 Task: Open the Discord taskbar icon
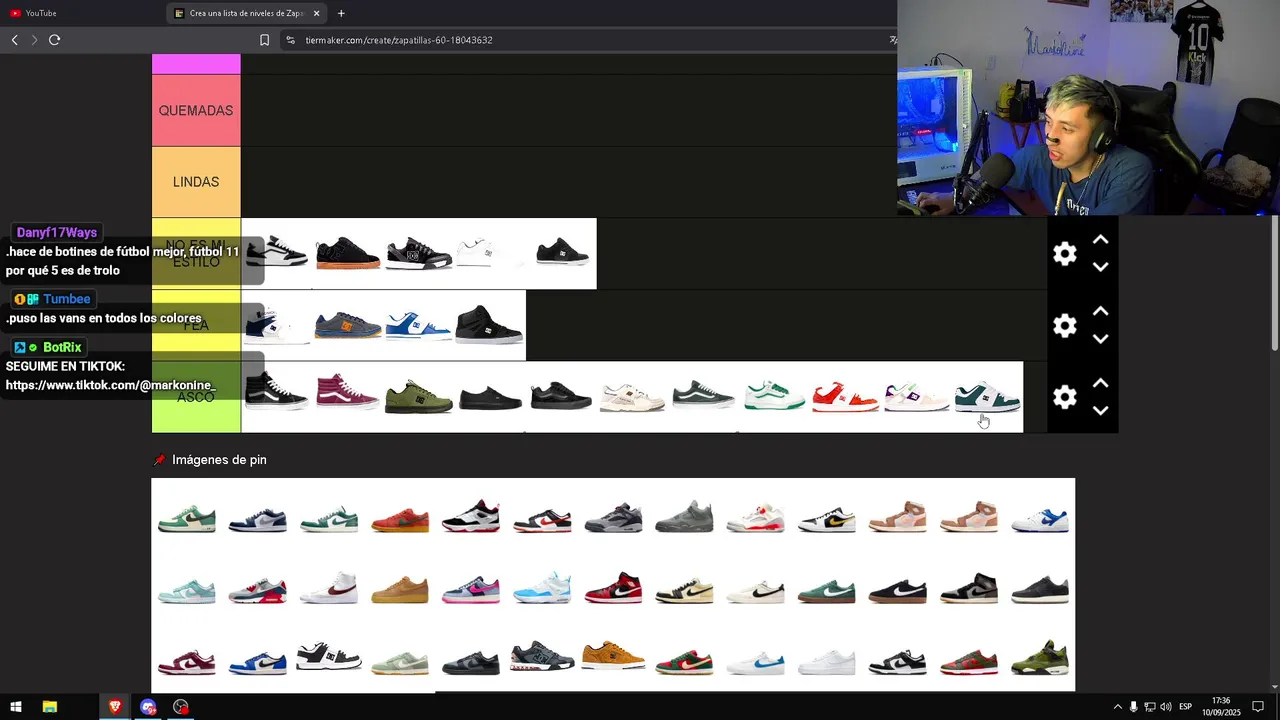tap(148, 707)
